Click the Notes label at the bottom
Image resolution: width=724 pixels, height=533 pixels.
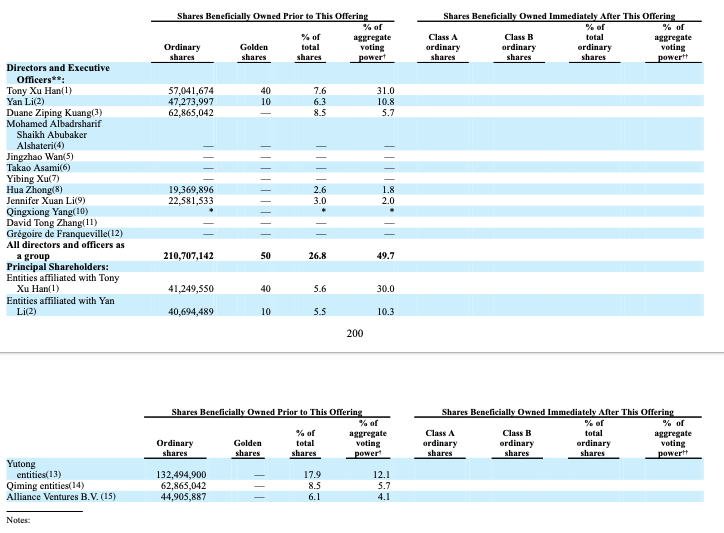[x=19, y=520]
